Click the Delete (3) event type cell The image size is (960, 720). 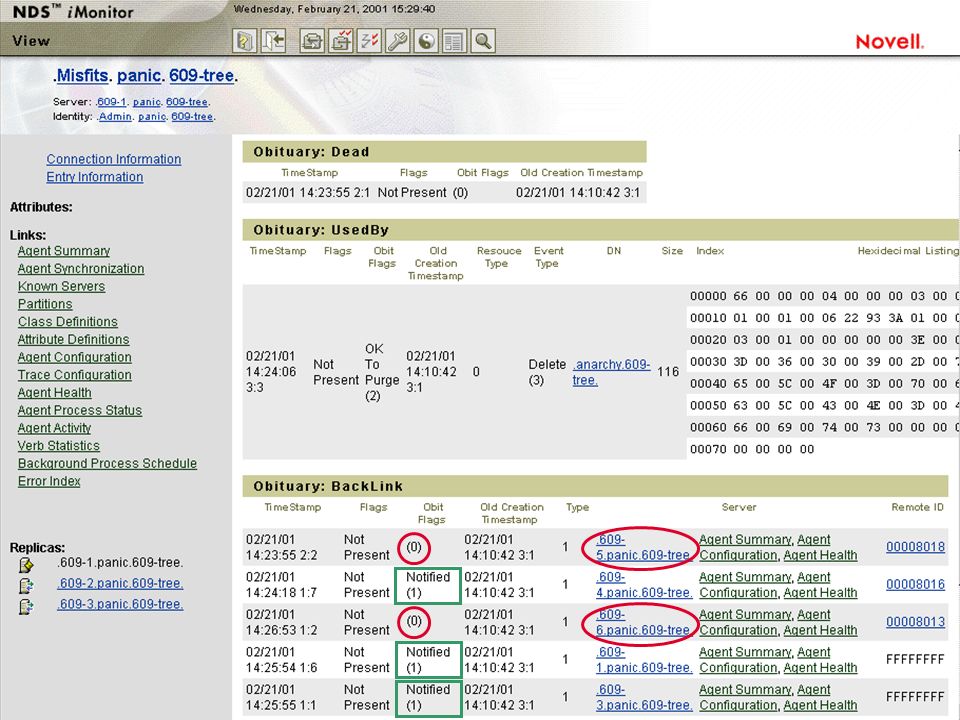pyautogui.click(x=547, y=372)
